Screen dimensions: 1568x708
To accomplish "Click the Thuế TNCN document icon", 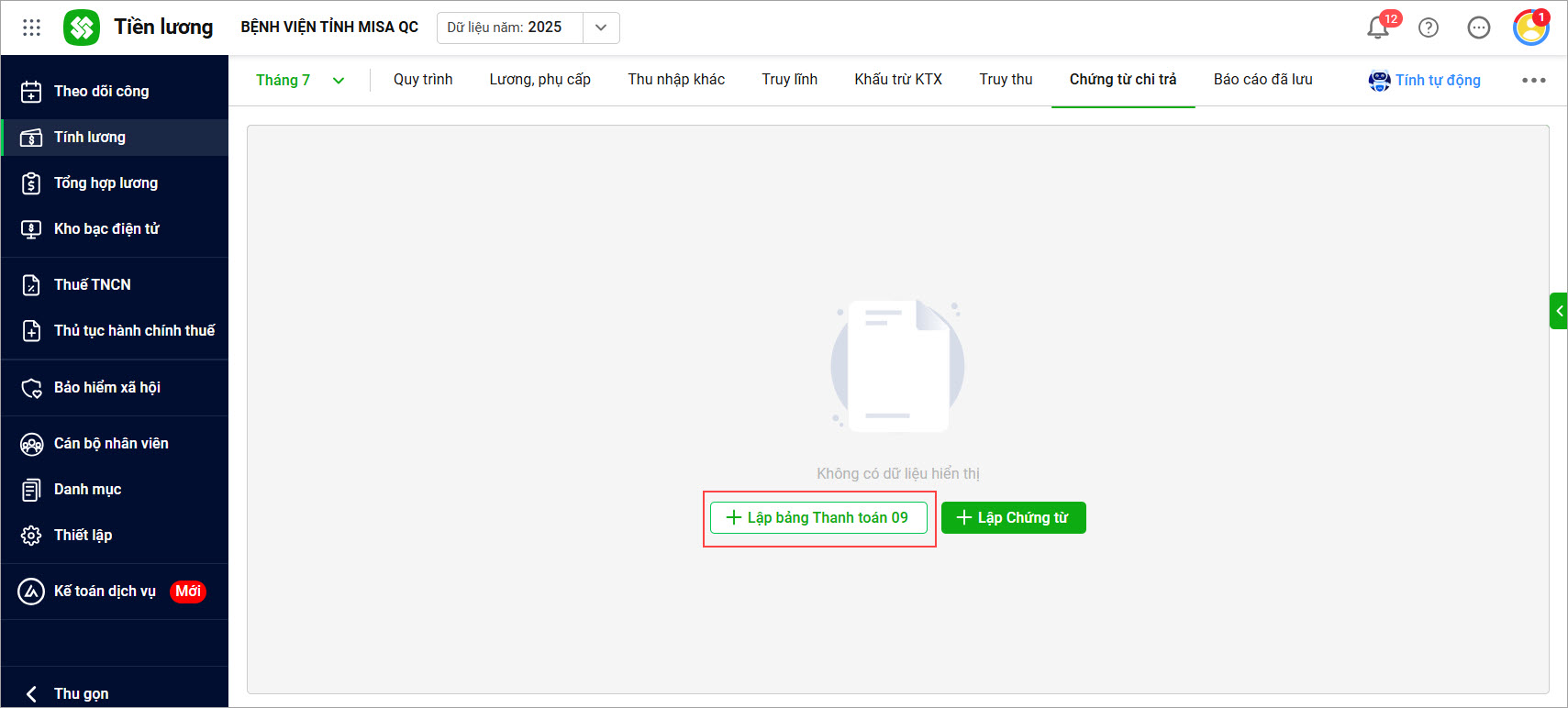I will [x=31, y=285].
